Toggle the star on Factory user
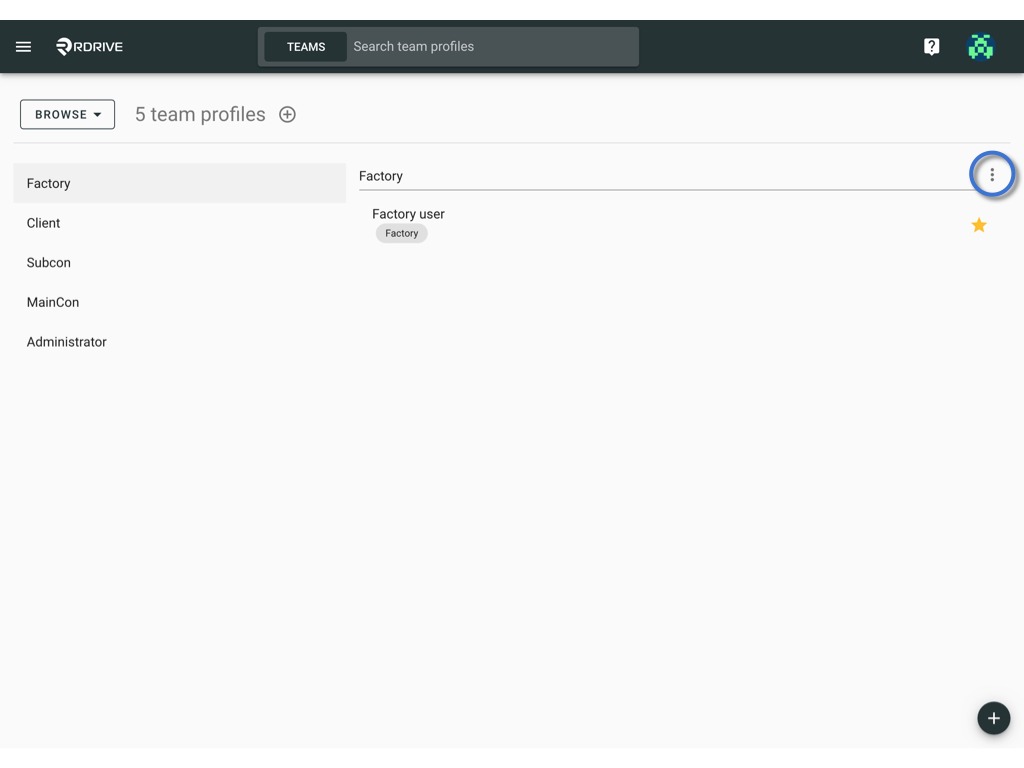This screenshot has width=1024, height=768. [x=978, y=225]
